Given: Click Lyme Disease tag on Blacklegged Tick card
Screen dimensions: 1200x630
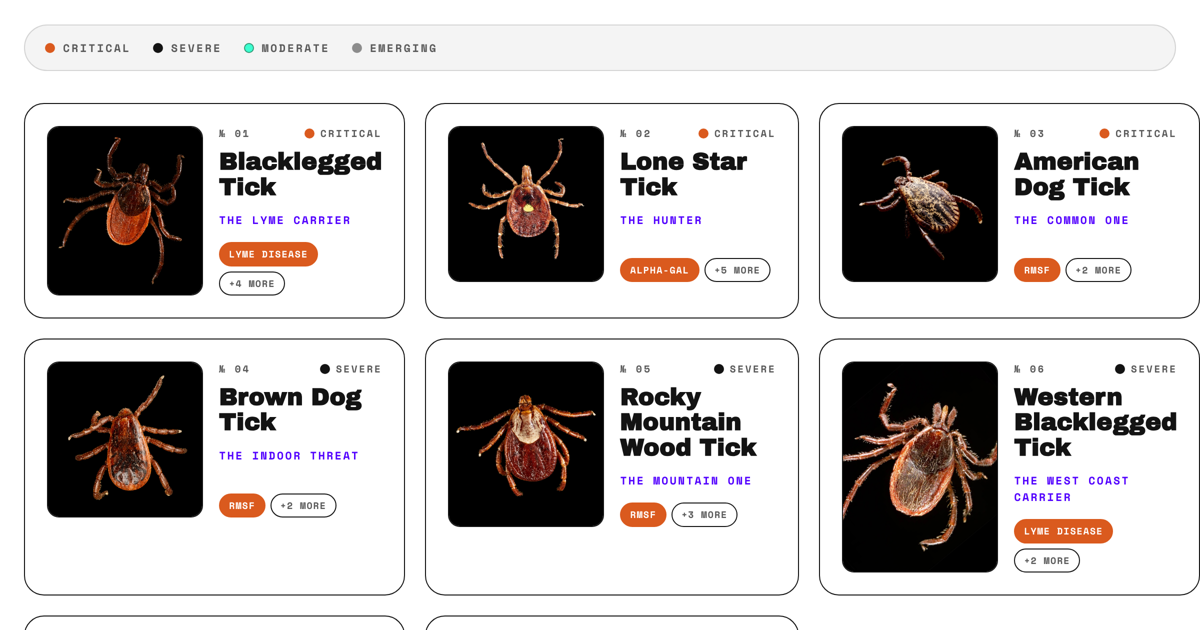Looking at the screenshot, I should point(268,254).
